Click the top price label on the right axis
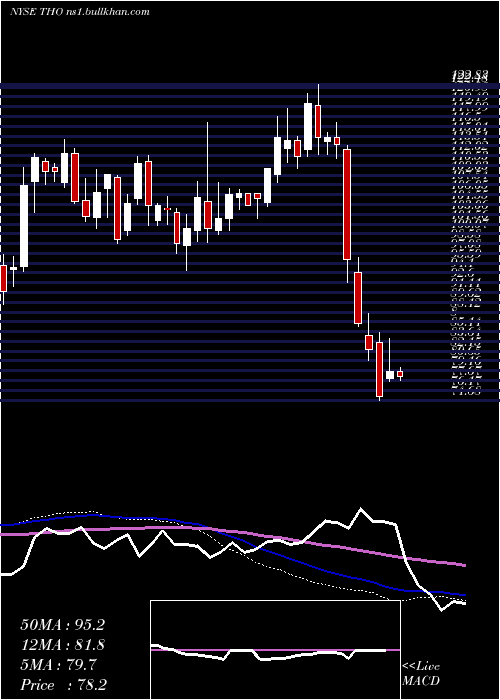This screenshot has width=500, height=700. (x=468, y=76)
